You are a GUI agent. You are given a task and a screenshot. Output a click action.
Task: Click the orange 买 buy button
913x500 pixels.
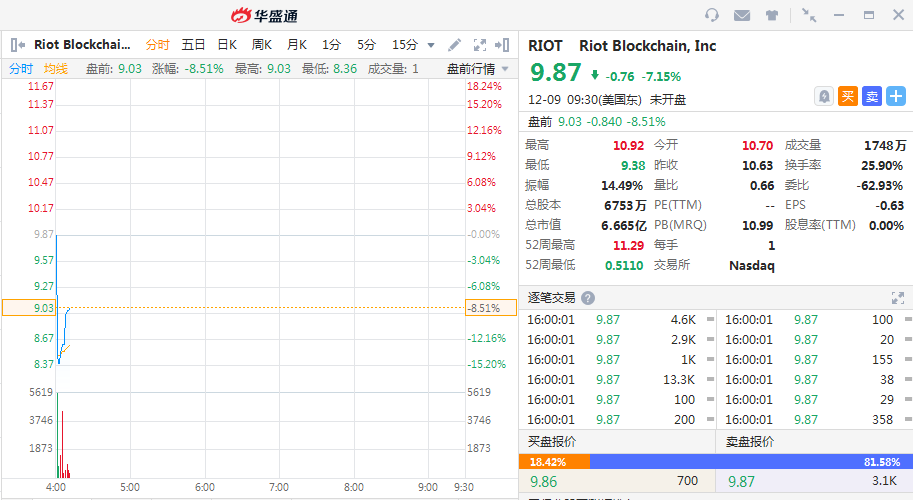848,96
